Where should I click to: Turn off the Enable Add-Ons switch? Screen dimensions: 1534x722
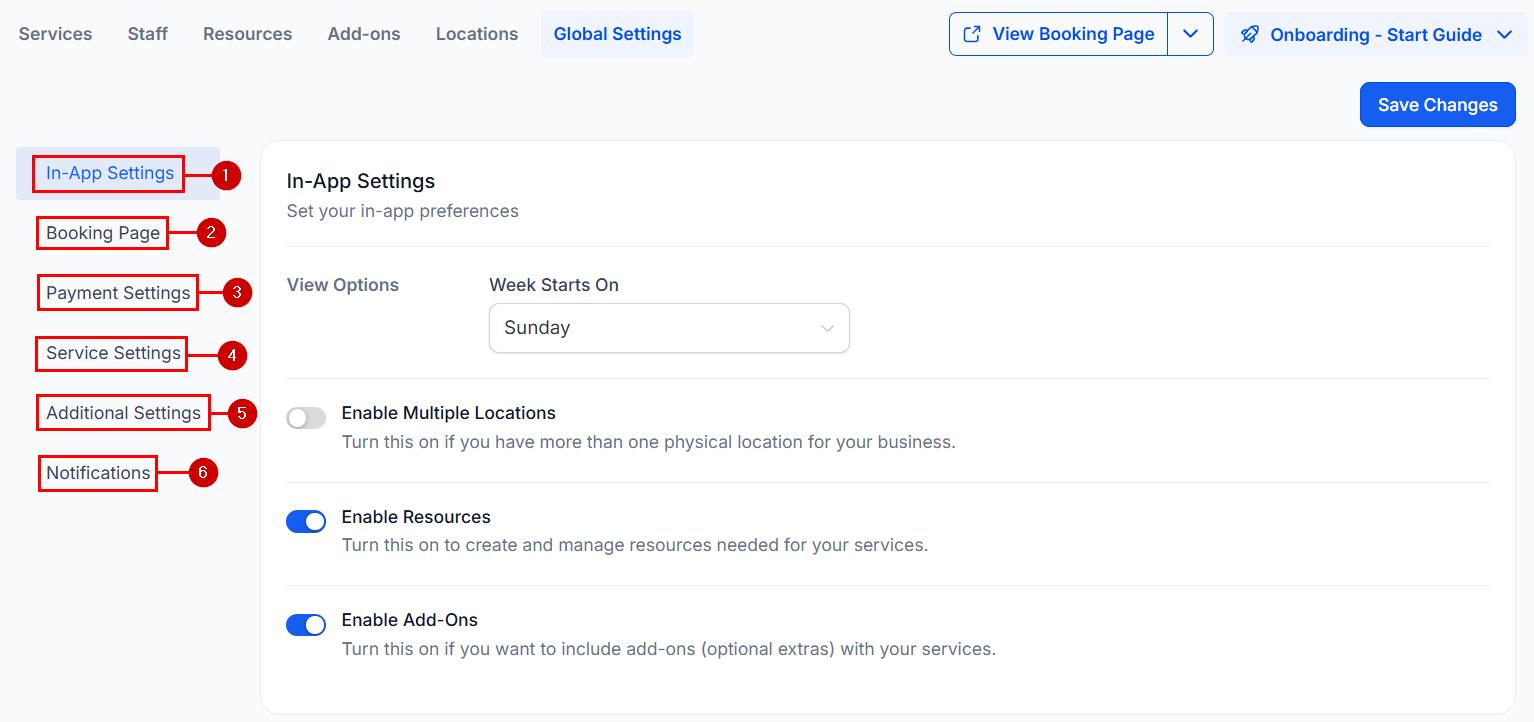click(x=306, y=624)
